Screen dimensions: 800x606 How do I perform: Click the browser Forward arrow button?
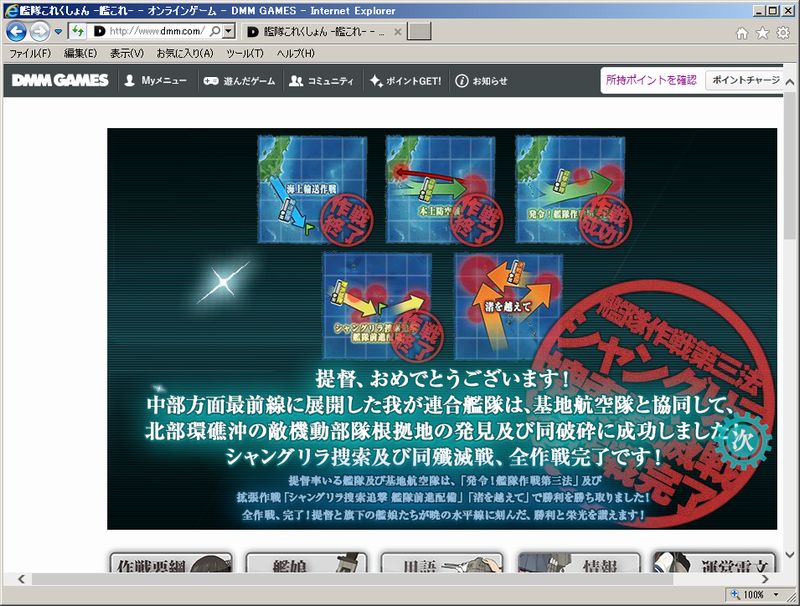tap(40, 32)
